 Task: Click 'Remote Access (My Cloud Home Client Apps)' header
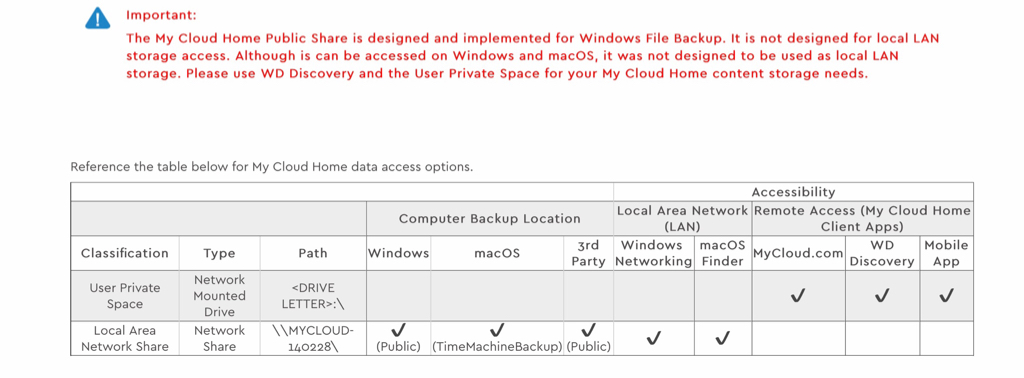(x=863, y=219)
